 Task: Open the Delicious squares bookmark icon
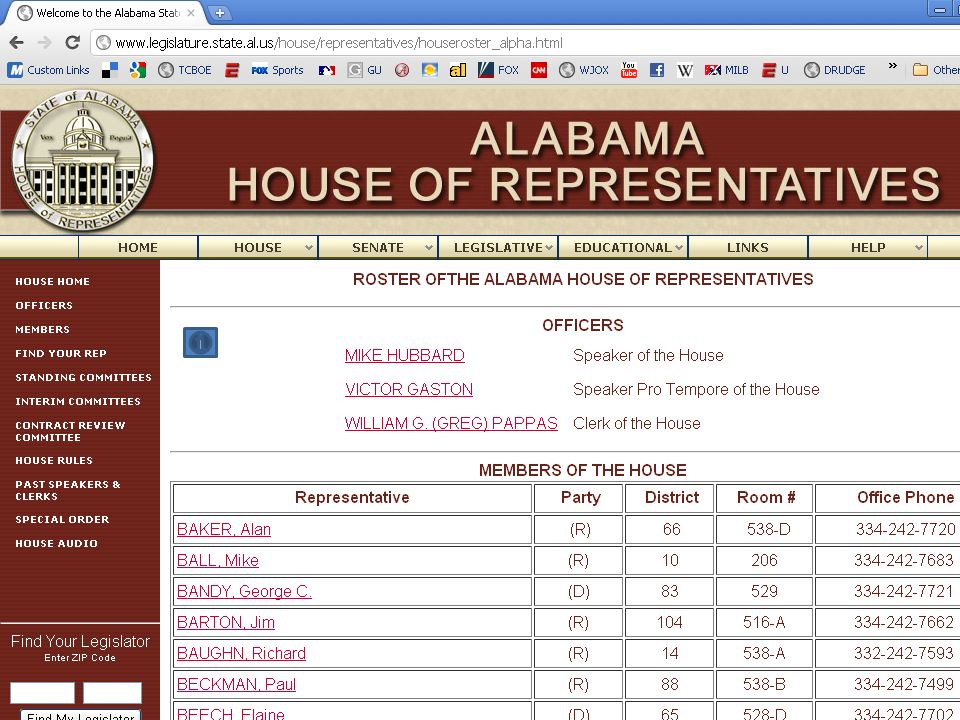coord(110,70)
